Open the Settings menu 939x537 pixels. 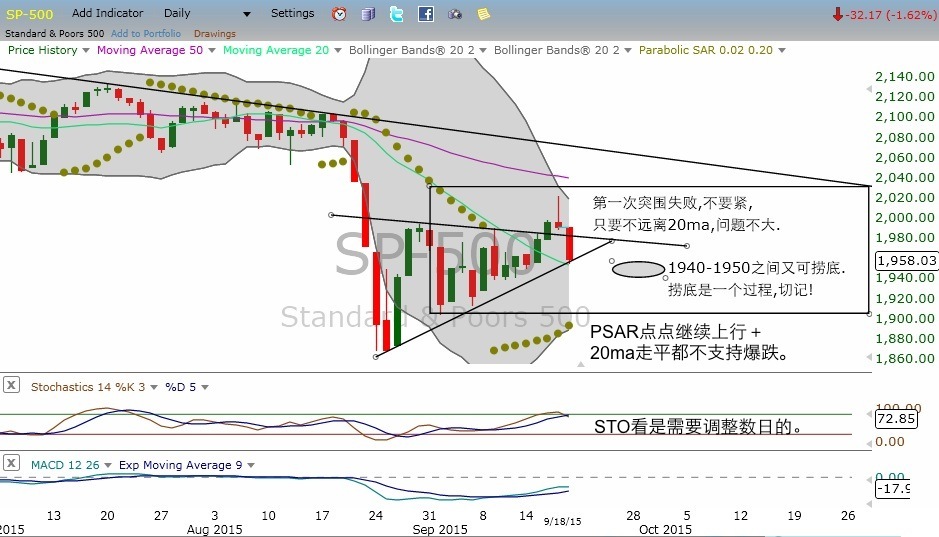(292, 13)
